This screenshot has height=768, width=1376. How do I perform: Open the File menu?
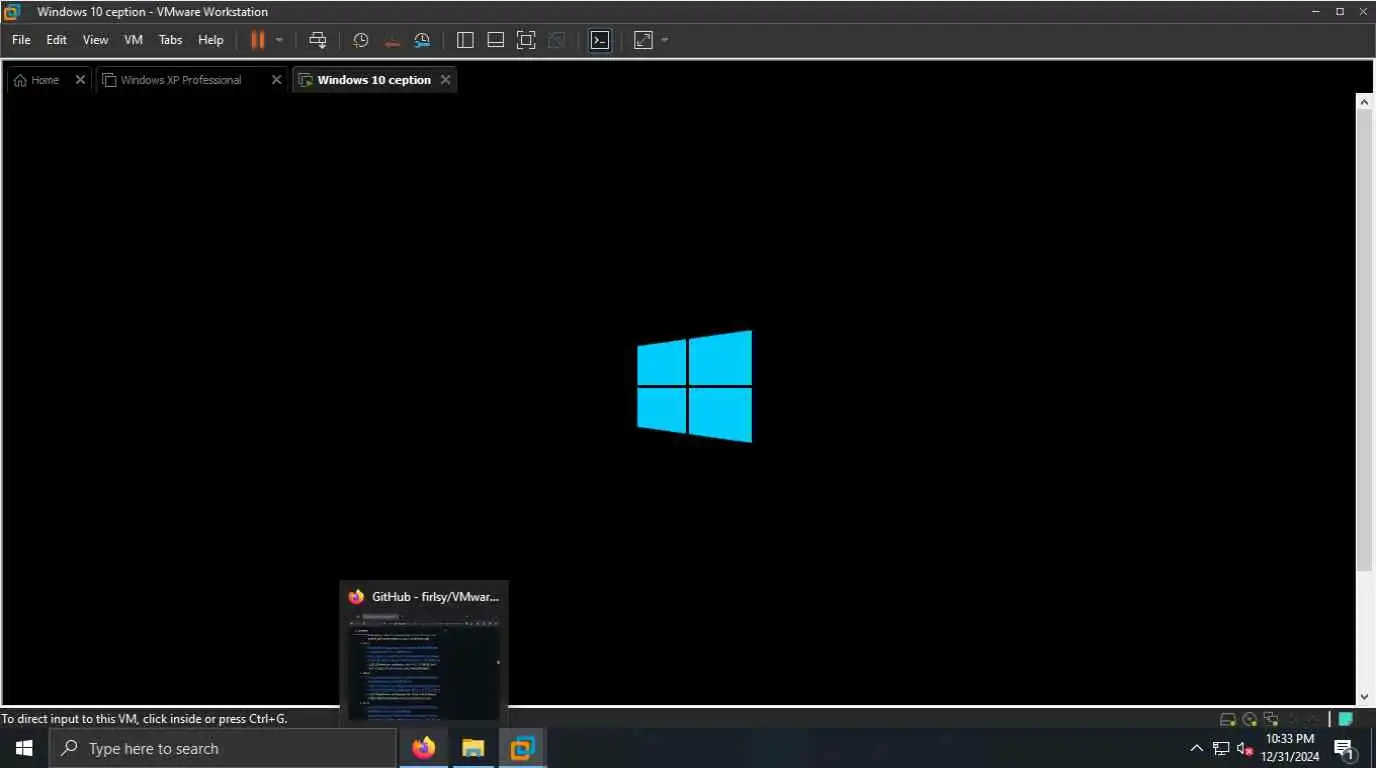[x=21, y=40]
